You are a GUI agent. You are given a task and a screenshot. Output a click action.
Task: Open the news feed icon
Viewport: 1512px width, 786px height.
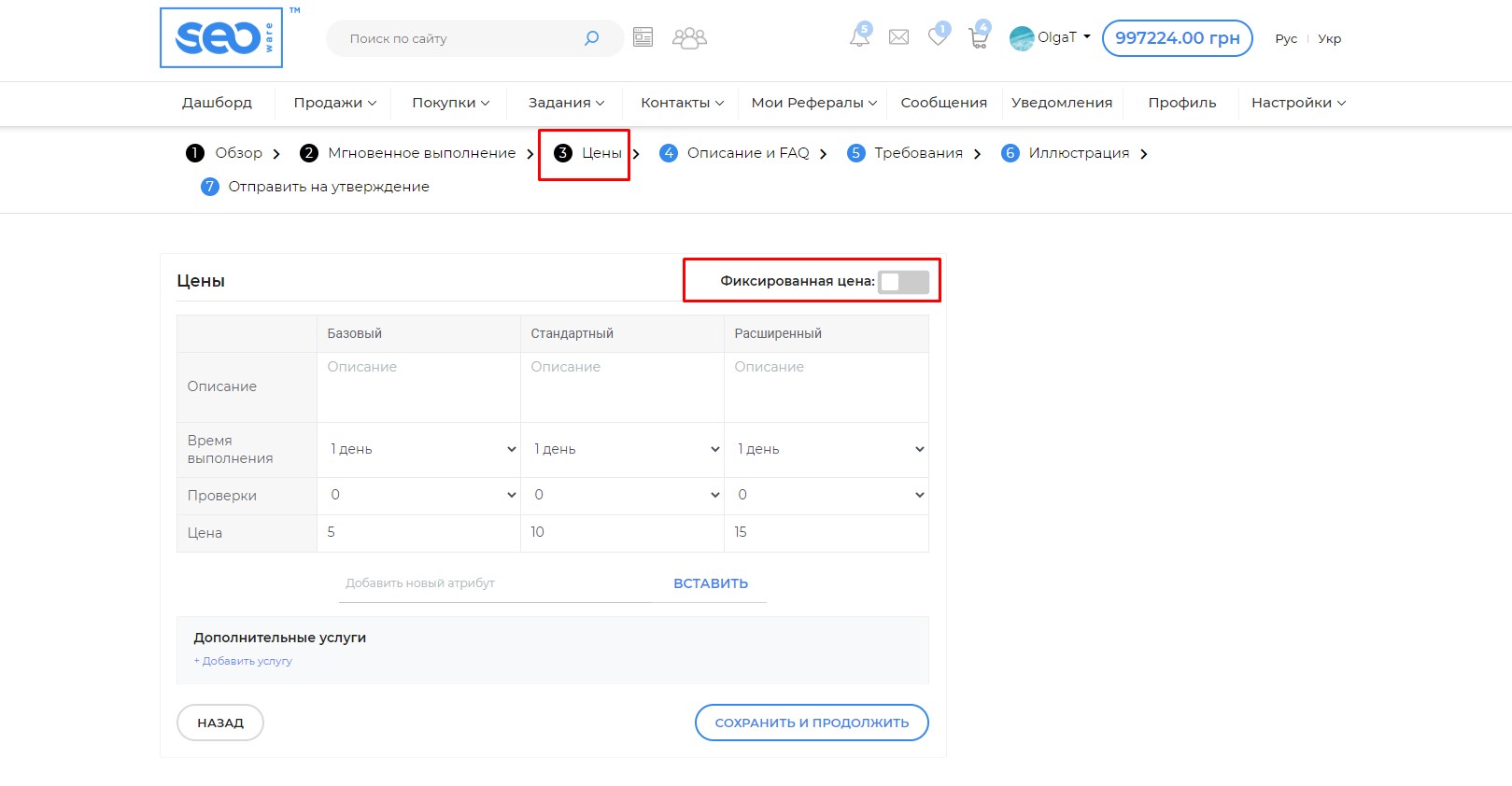tap(643, 37)
